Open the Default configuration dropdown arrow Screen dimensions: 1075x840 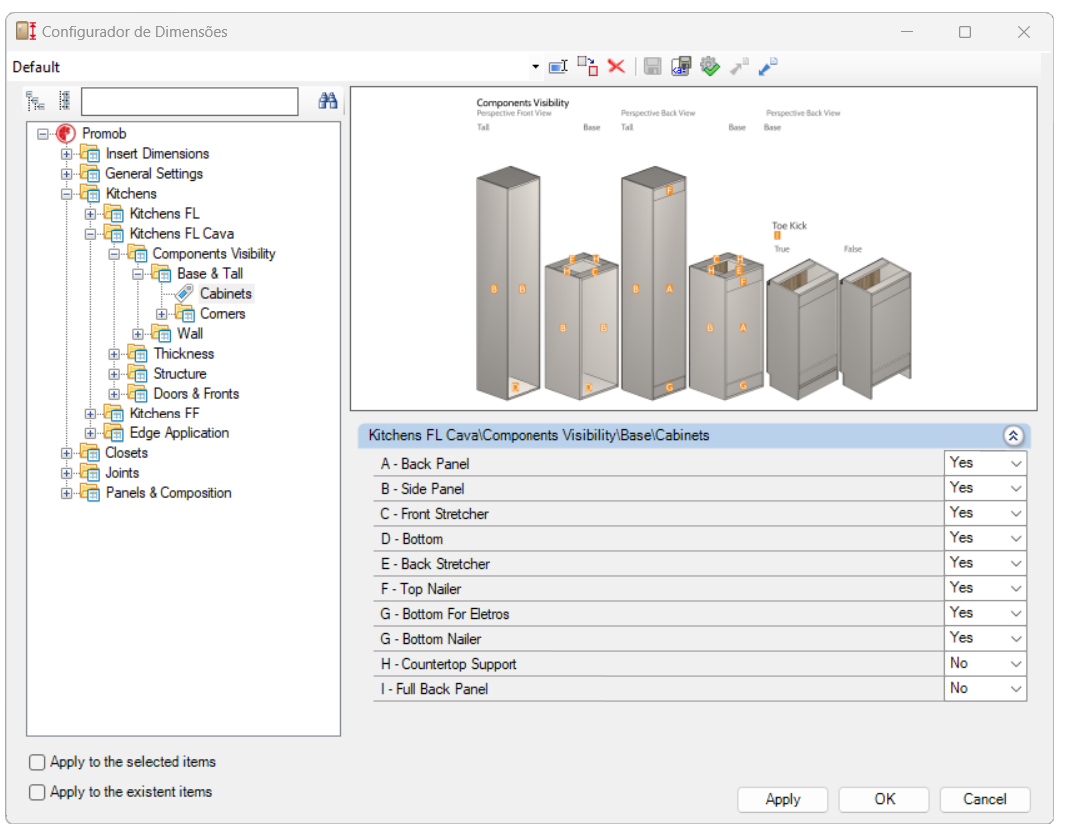pyautogui.click(x=535, y=67)
